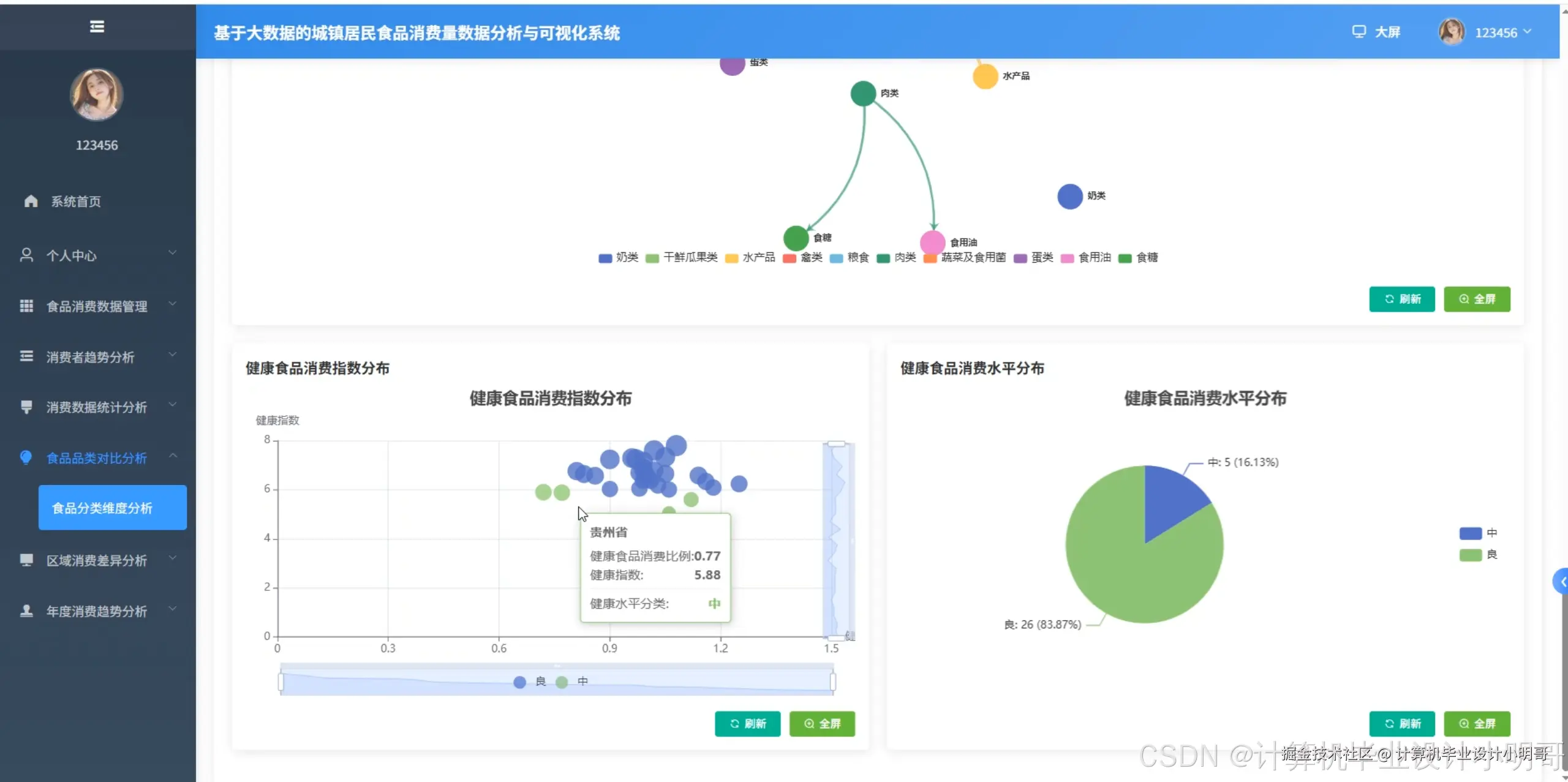Click the 系统首页 home icon

tap(30, 201)
